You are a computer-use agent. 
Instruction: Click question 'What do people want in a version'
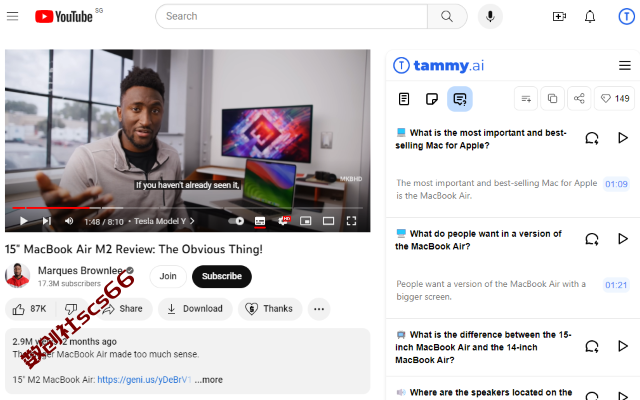coord(479,240)
